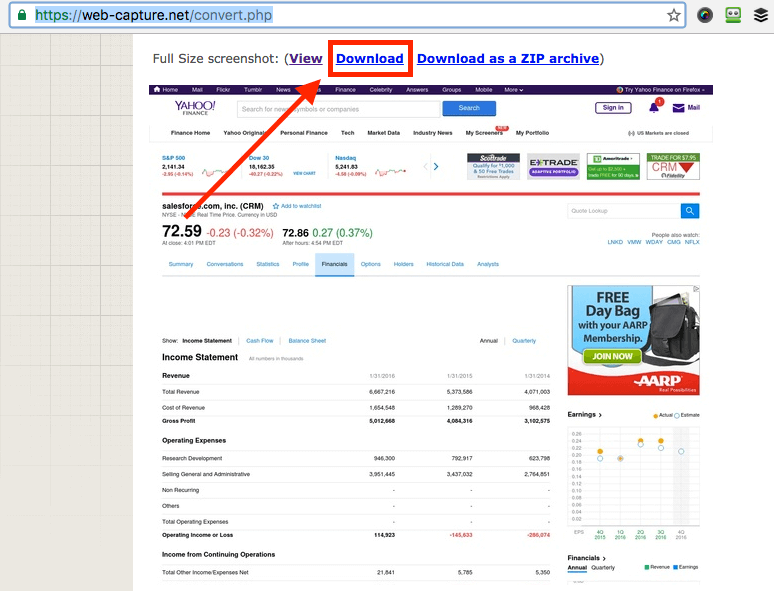Select Quarterly in the Financials chart
The height and width of the screenshot is (591, 774).
pyautogui.click(x=603, y=567)
